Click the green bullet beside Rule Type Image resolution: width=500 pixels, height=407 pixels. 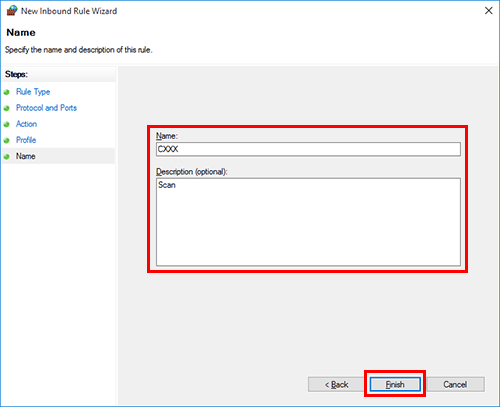coord(7,92)
